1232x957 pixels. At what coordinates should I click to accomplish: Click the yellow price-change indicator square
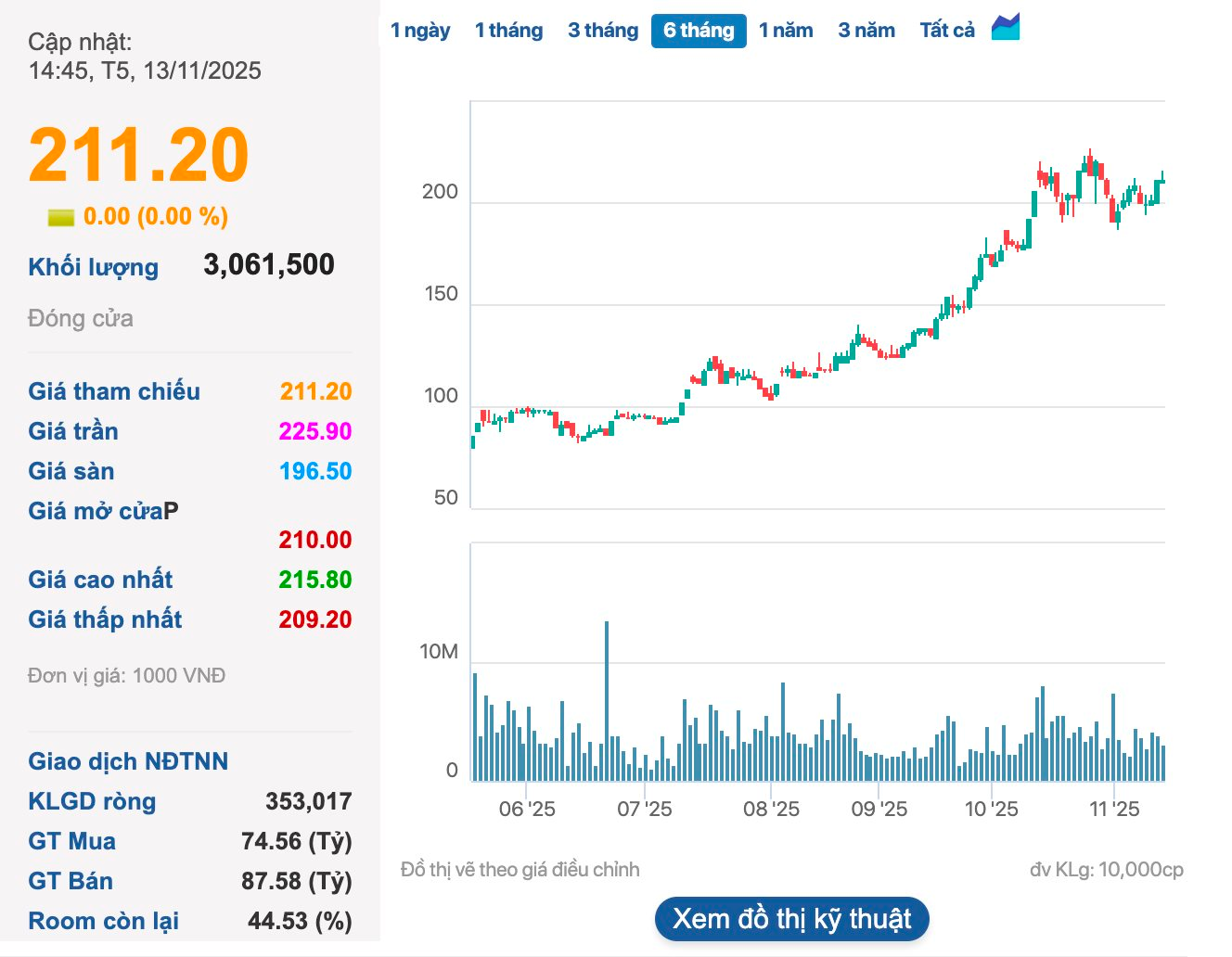(x=59, y=216)
